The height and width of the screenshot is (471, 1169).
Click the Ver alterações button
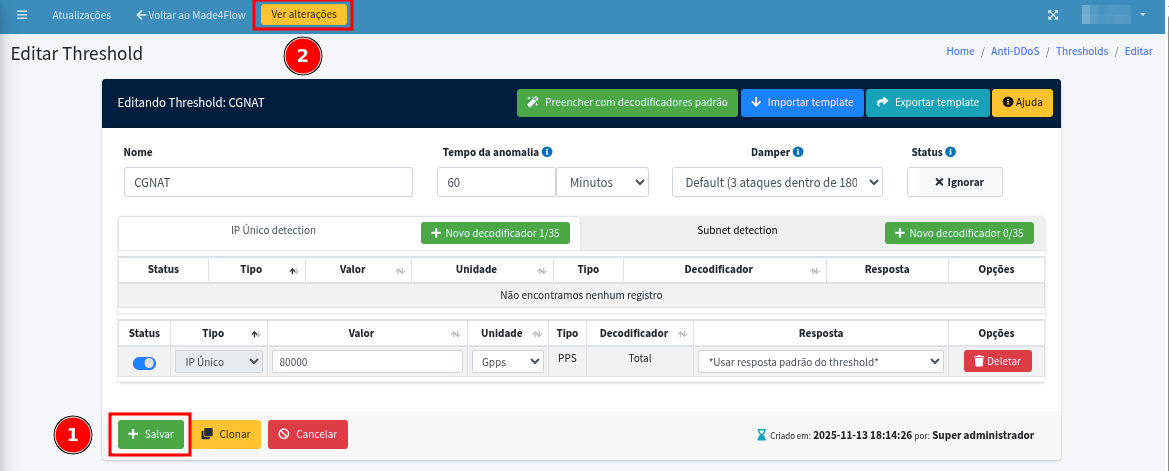click(x=304, y=15)
